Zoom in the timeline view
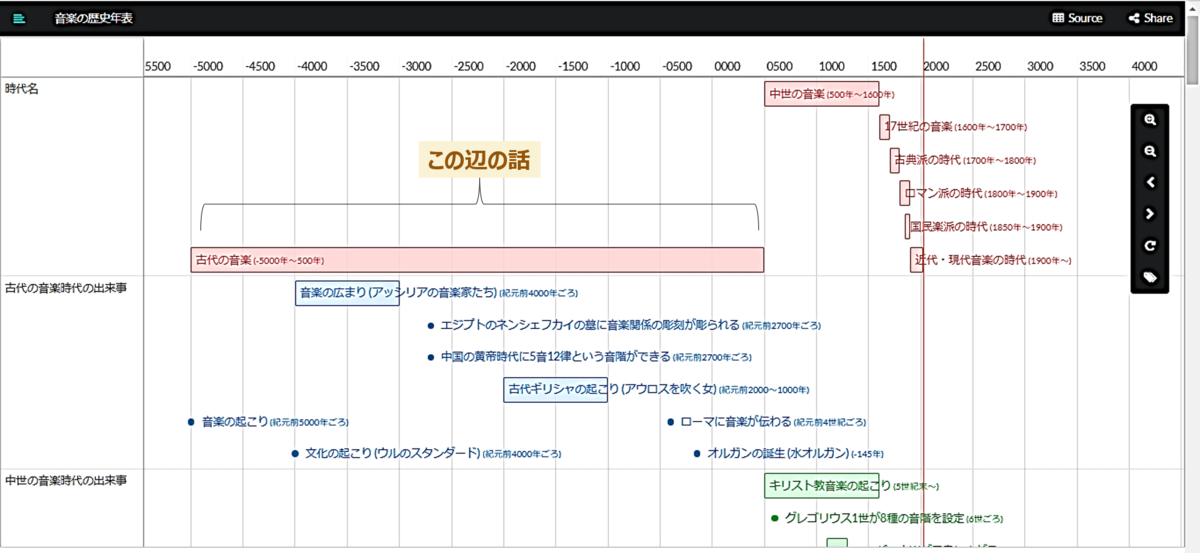1200x553 pixels. coord(1150,119)
